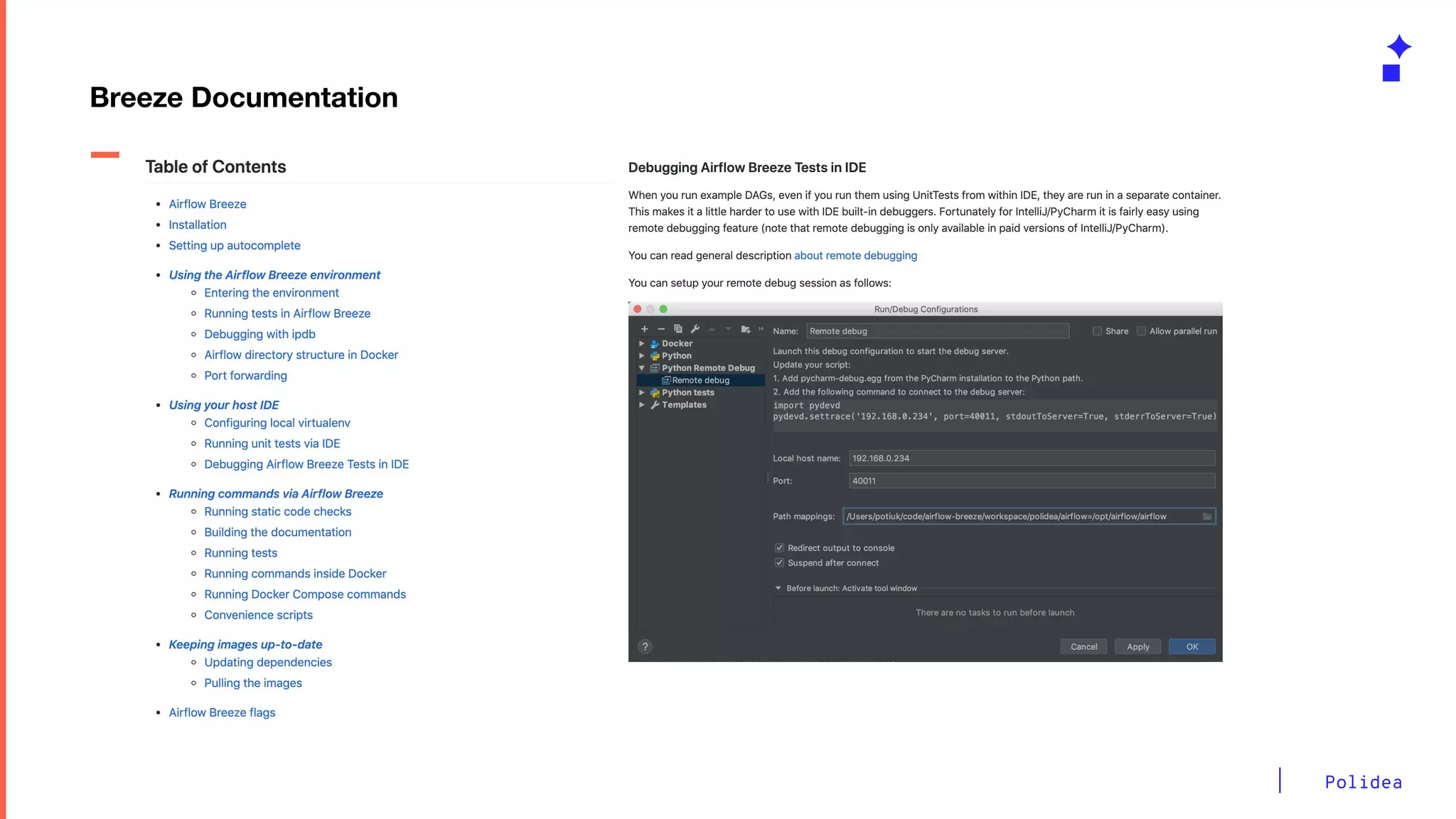Screen dimensions: 1456x819
Task: Copy configuration using the duplicate icon
Action: (x=678, y=329)
